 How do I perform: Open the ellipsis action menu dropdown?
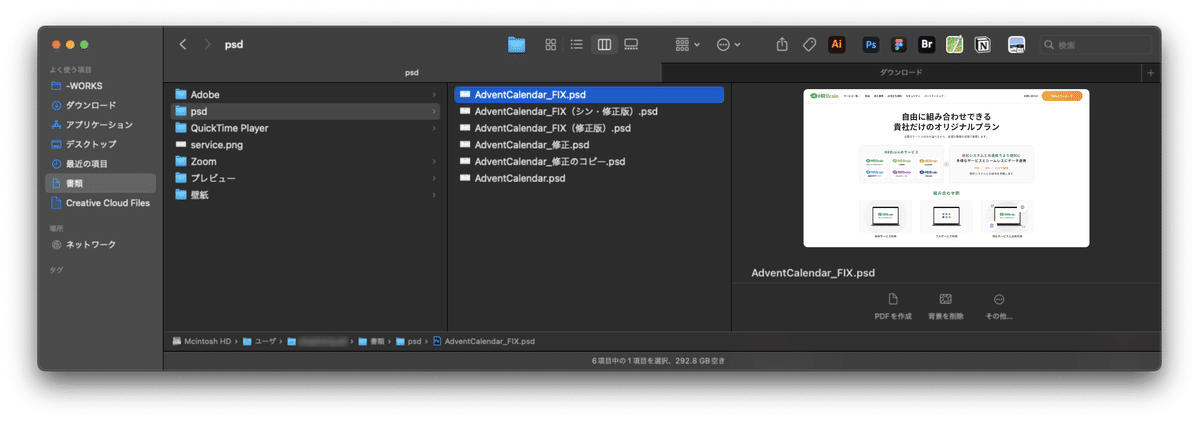[729, 44]
